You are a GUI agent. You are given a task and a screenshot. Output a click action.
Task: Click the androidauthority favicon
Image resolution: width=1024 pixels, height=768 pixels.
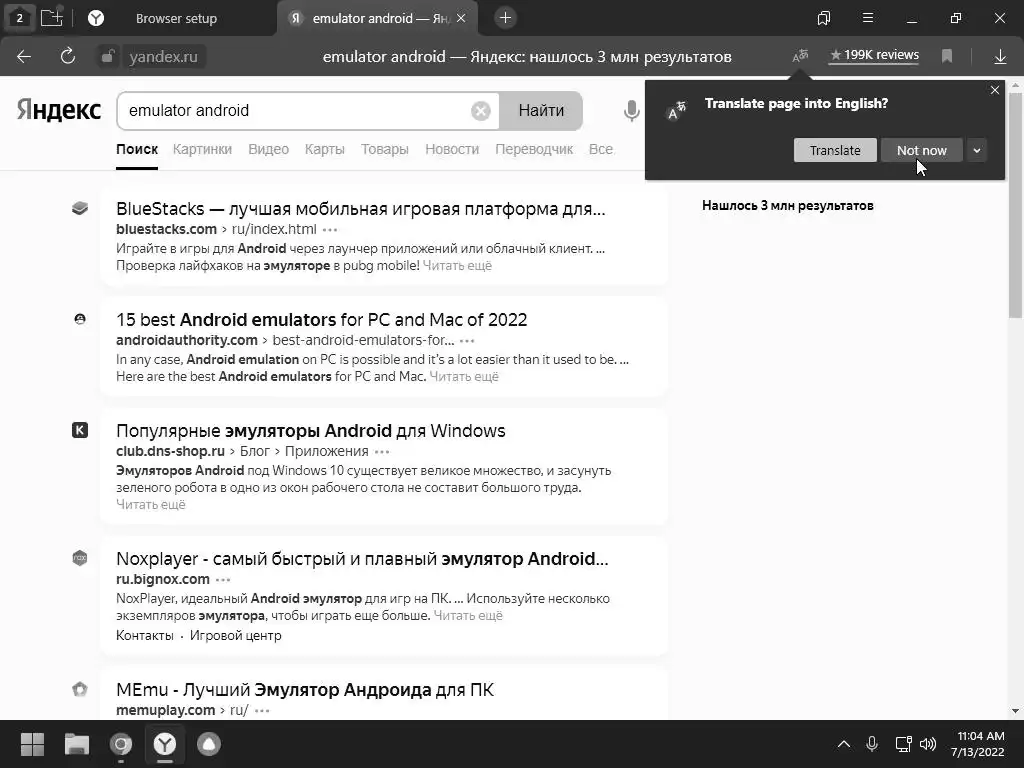[80, 319]
